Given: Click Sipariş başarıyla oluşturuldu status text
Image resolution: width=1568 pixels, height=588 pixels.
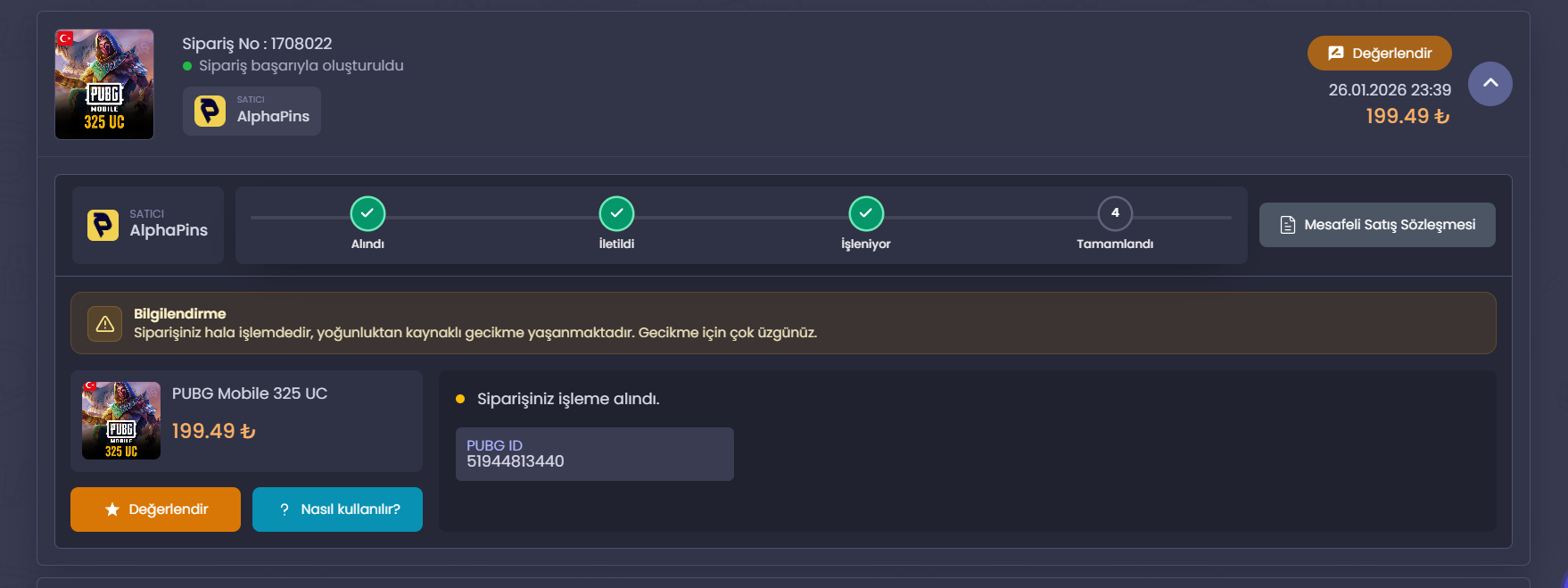Looking at the screenshot, I should coord(301,66).
